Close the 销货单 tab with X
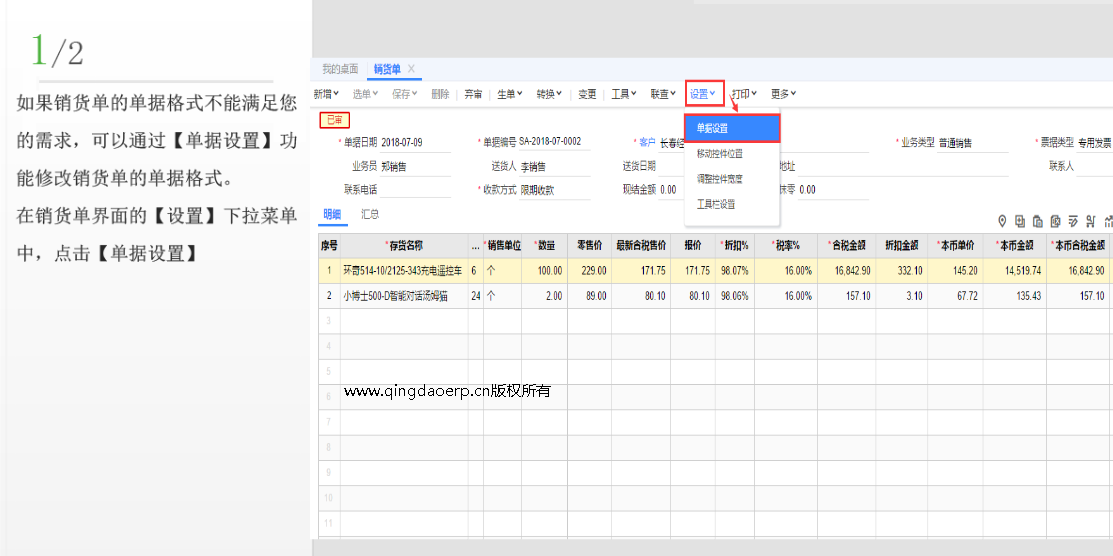1113x556 pixels. pyautogui.click(x=411, y=69)
